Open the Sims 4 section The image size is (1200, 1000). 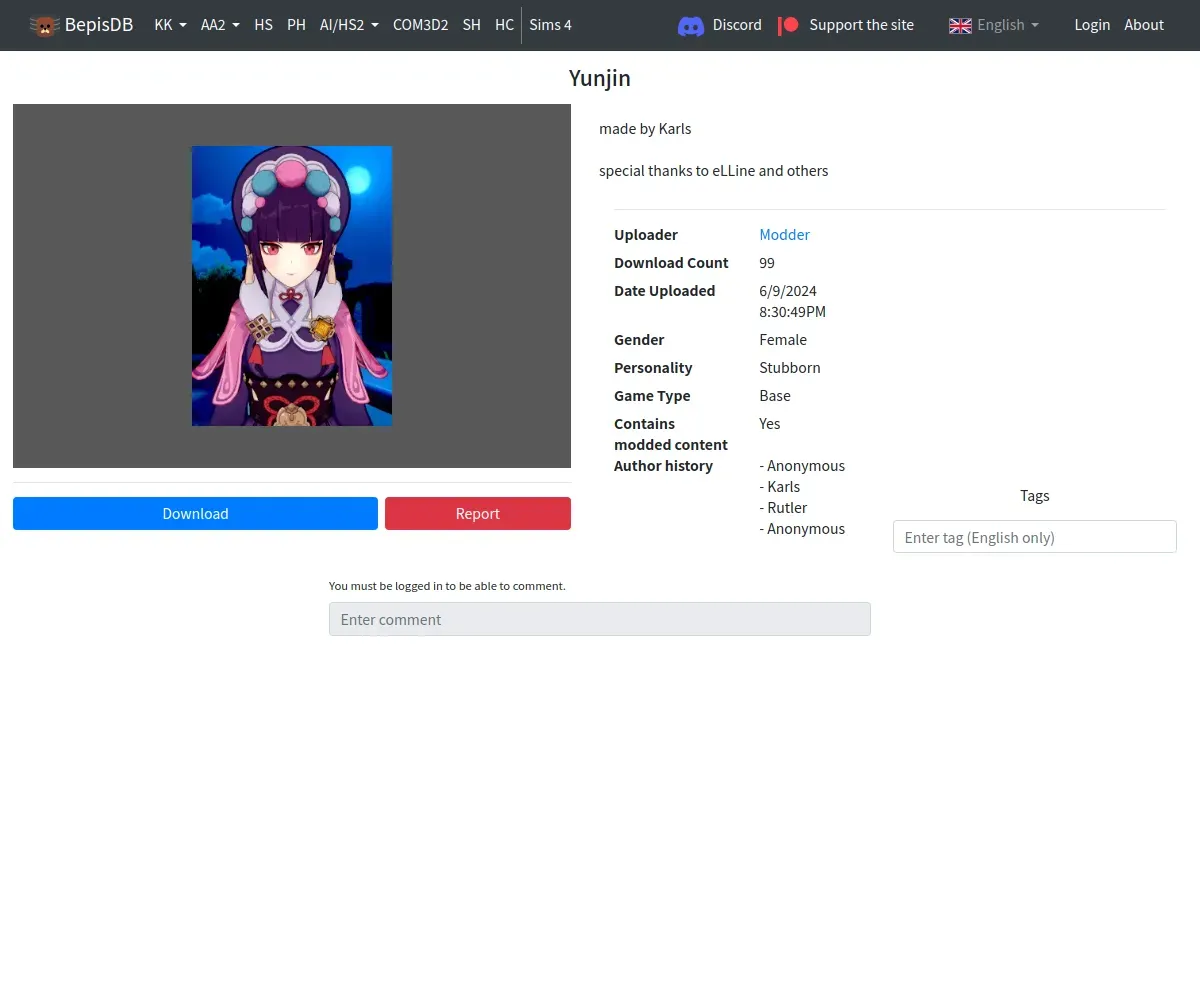click(550, 25)
